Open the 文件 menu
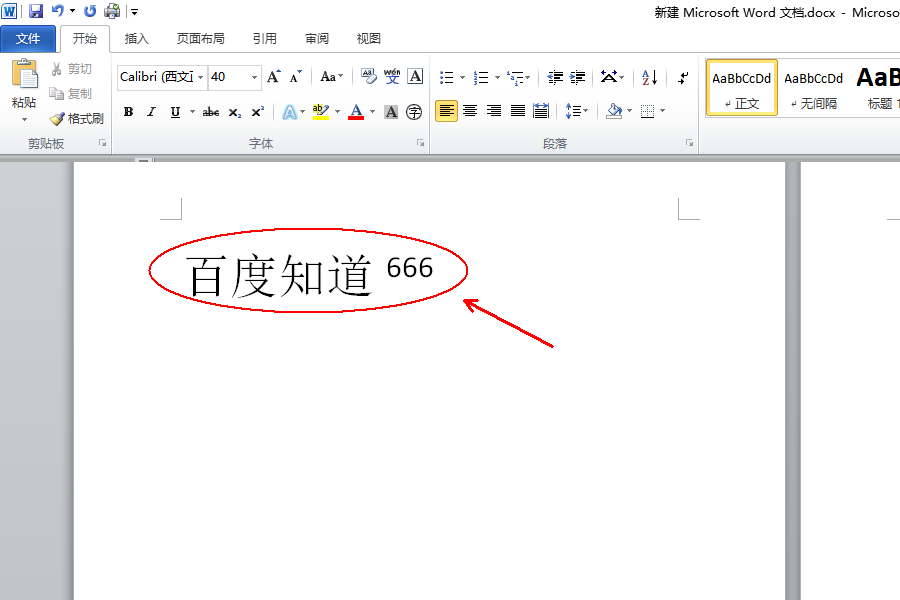 coord(28,38)
